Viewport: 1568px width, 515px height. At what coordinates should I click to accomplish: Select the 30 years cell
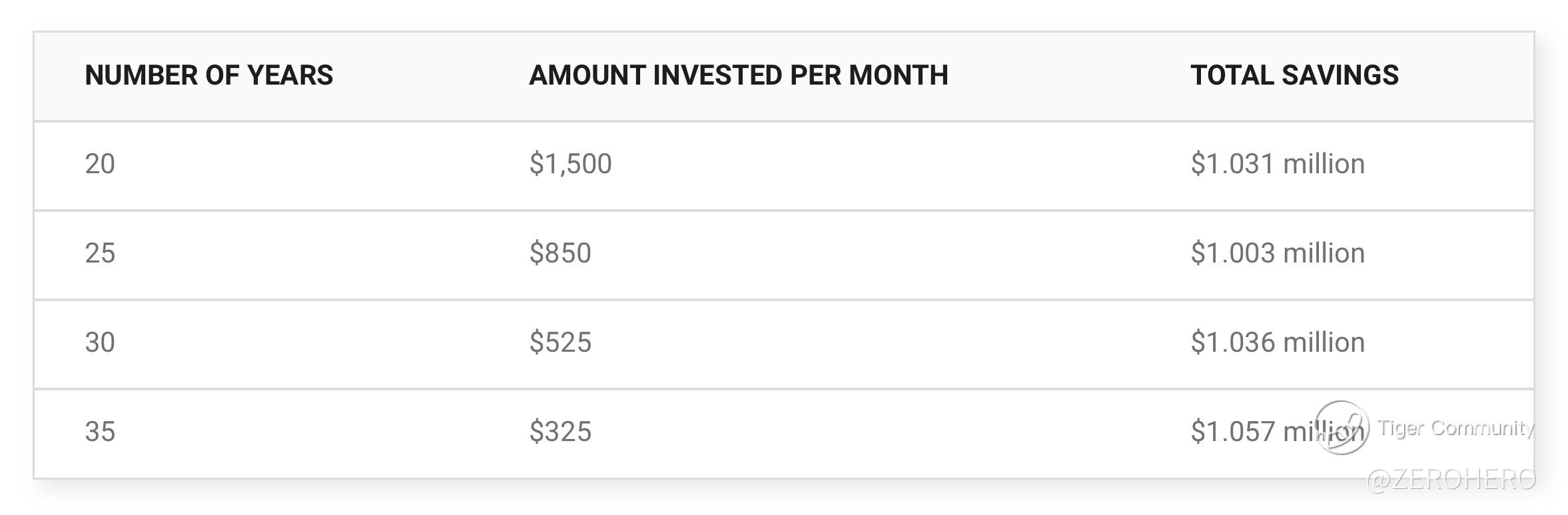pos(100,342)
